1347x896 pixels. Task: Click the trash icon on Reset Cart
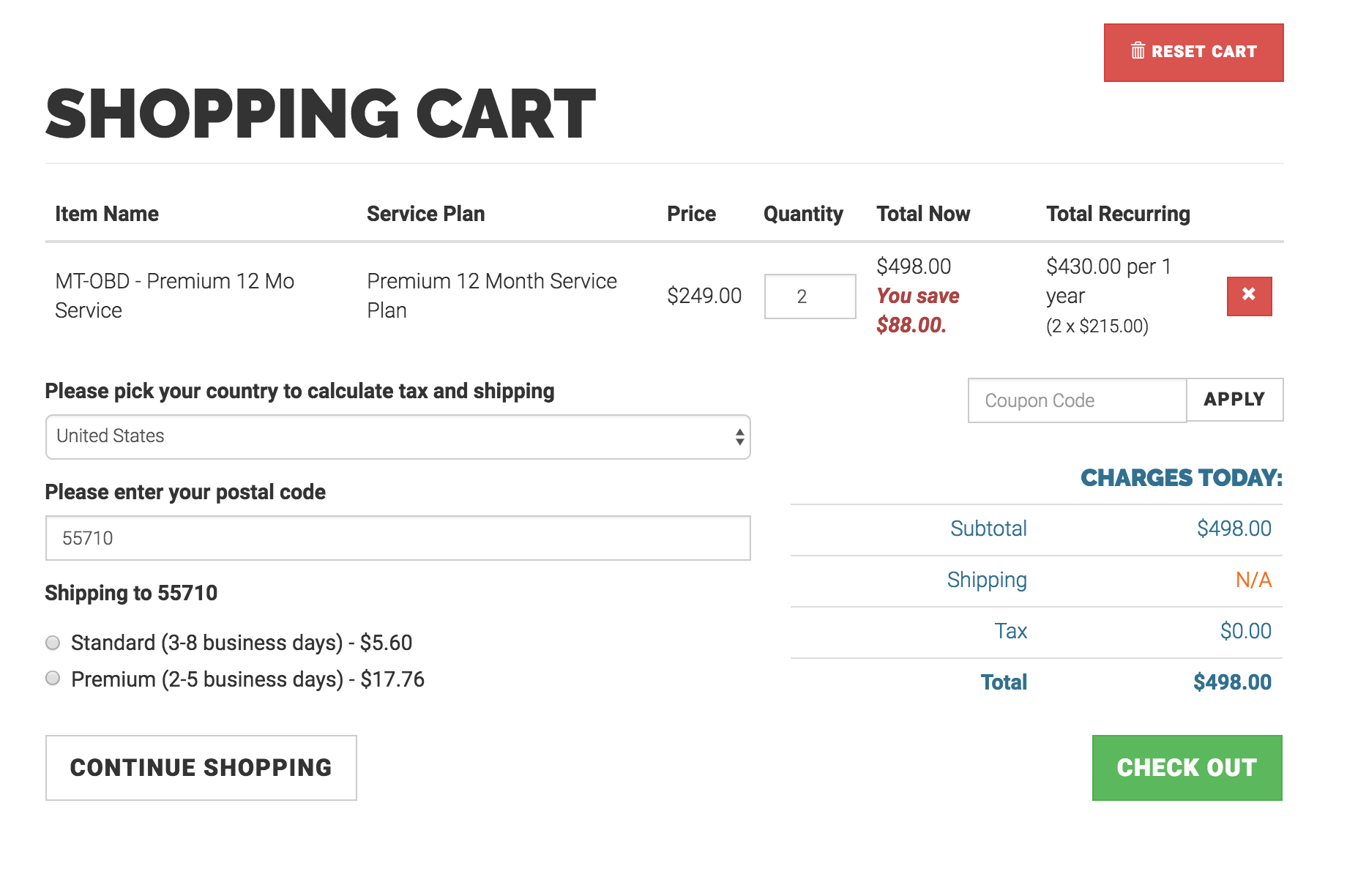[x=1138, y=51]
